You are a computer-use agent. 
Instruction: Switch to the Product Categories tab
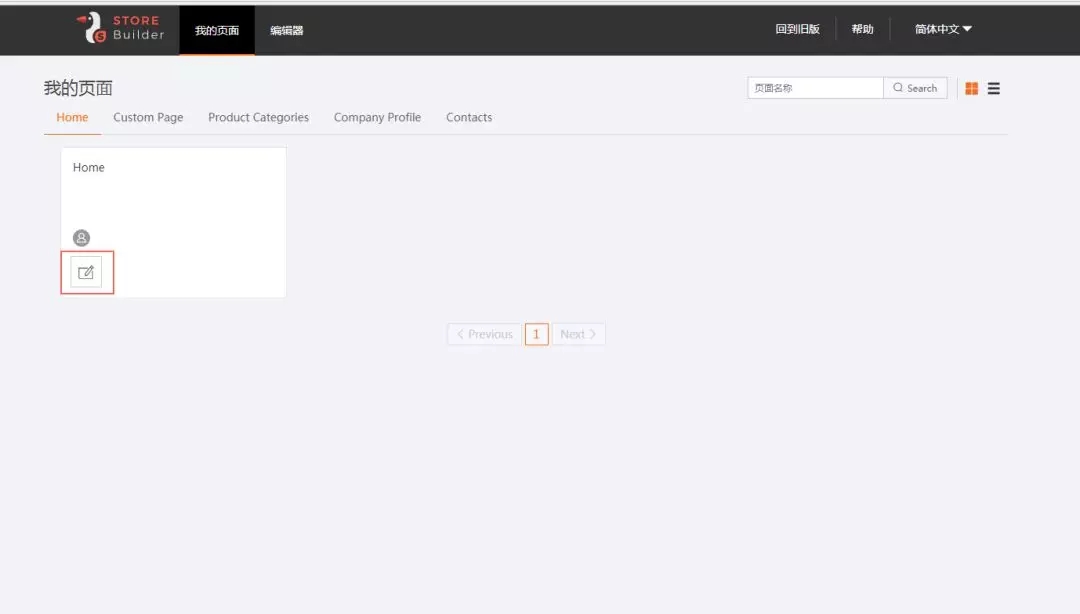(258, 117)
